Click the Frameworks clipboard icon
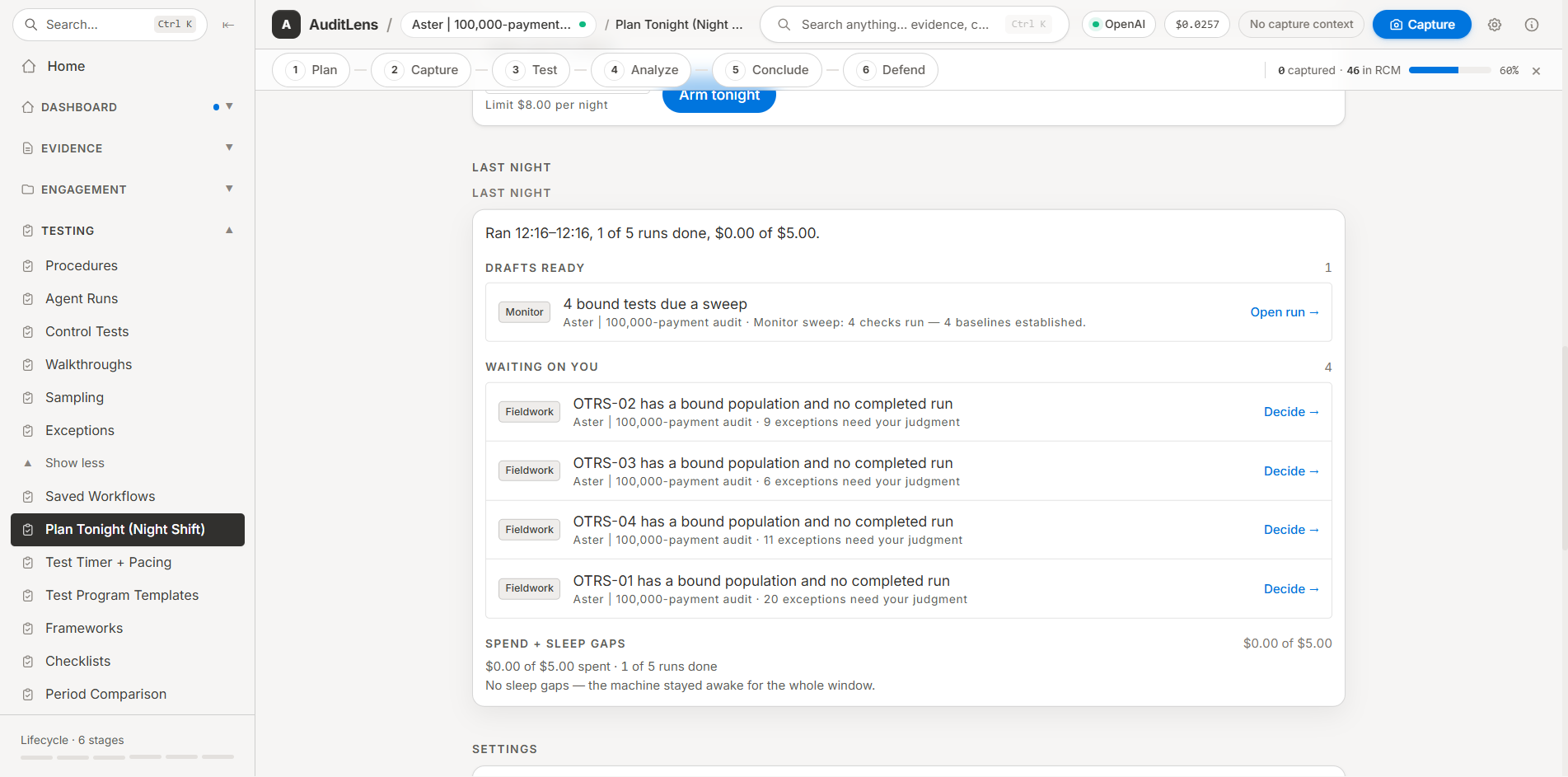The image size is (1568, 777). (x=28, y=629)
